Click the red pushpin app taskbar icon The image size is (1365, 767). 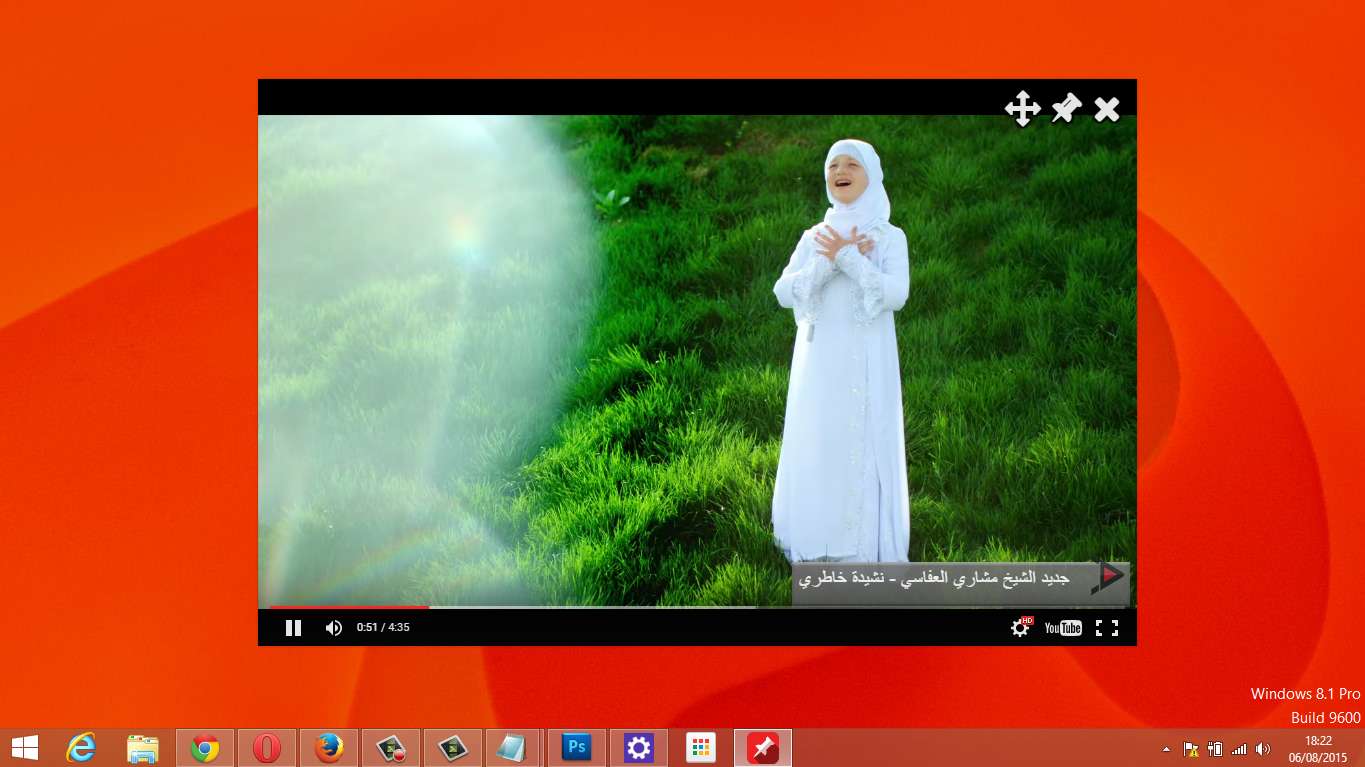click(x=763, y=747)
